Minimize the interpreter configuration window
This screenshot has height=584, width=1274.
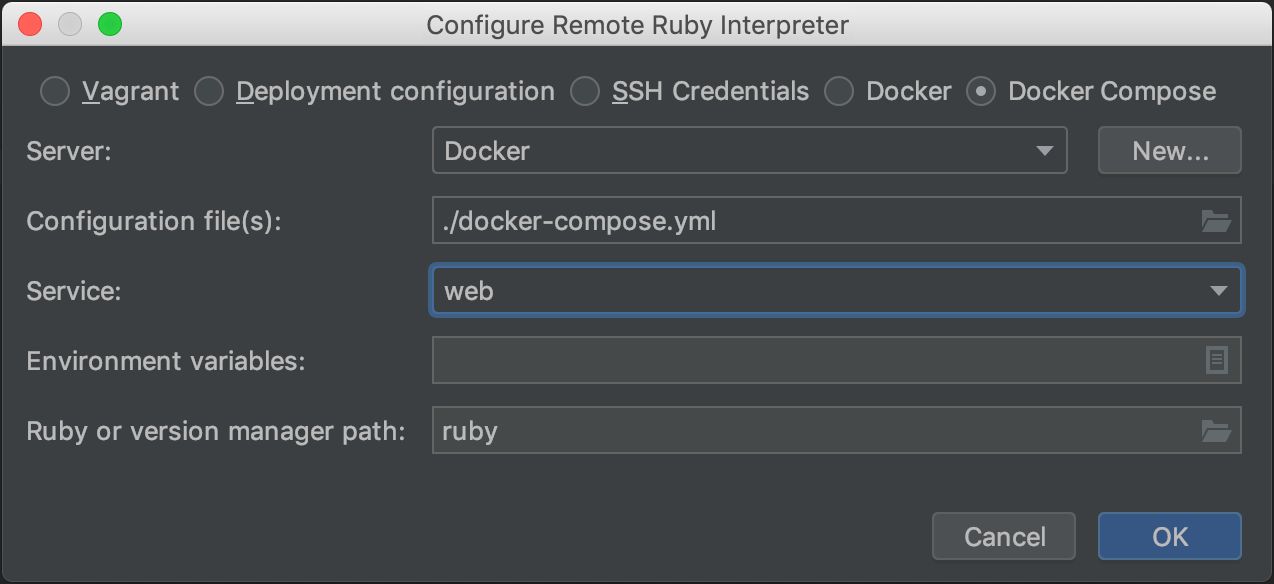point(70,23)
